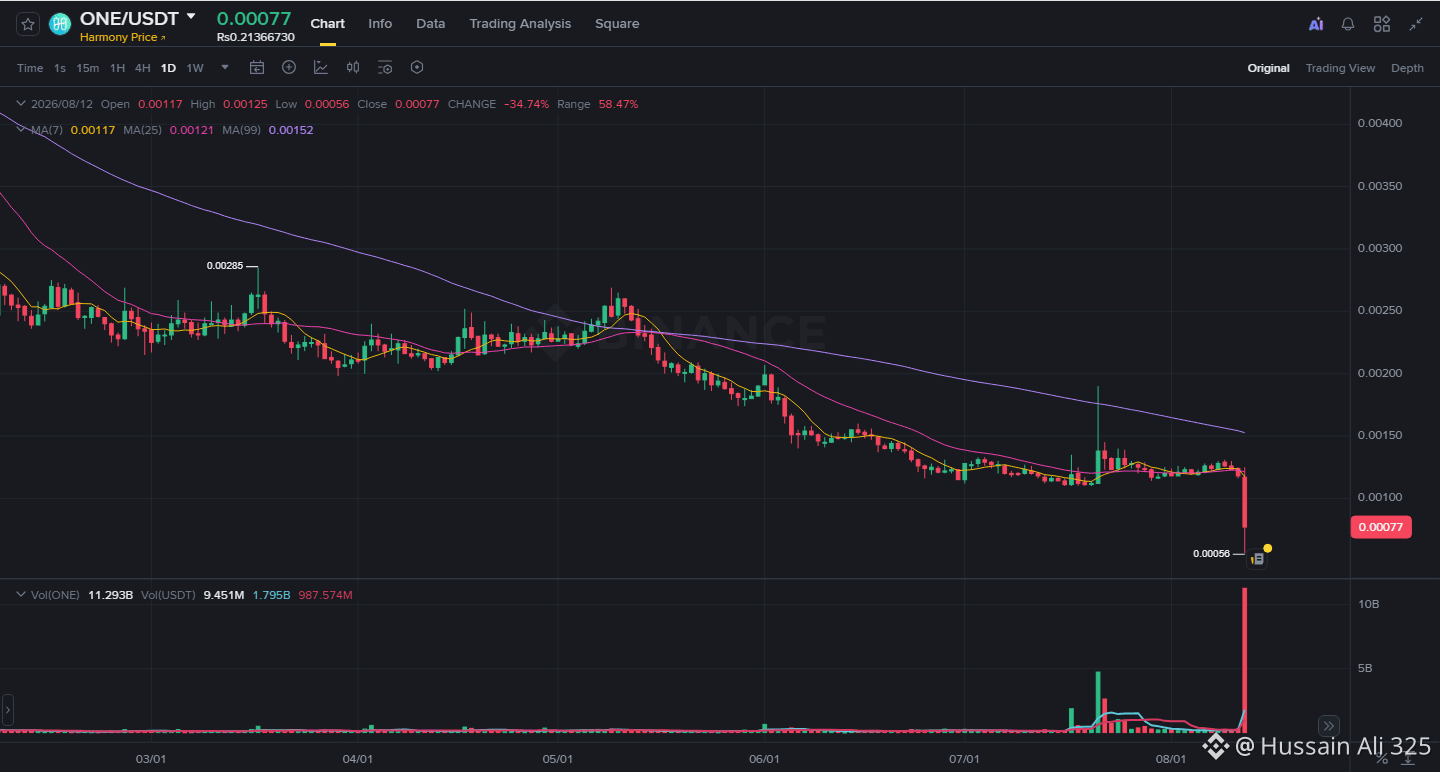Click the High value 0.00125

246,104
